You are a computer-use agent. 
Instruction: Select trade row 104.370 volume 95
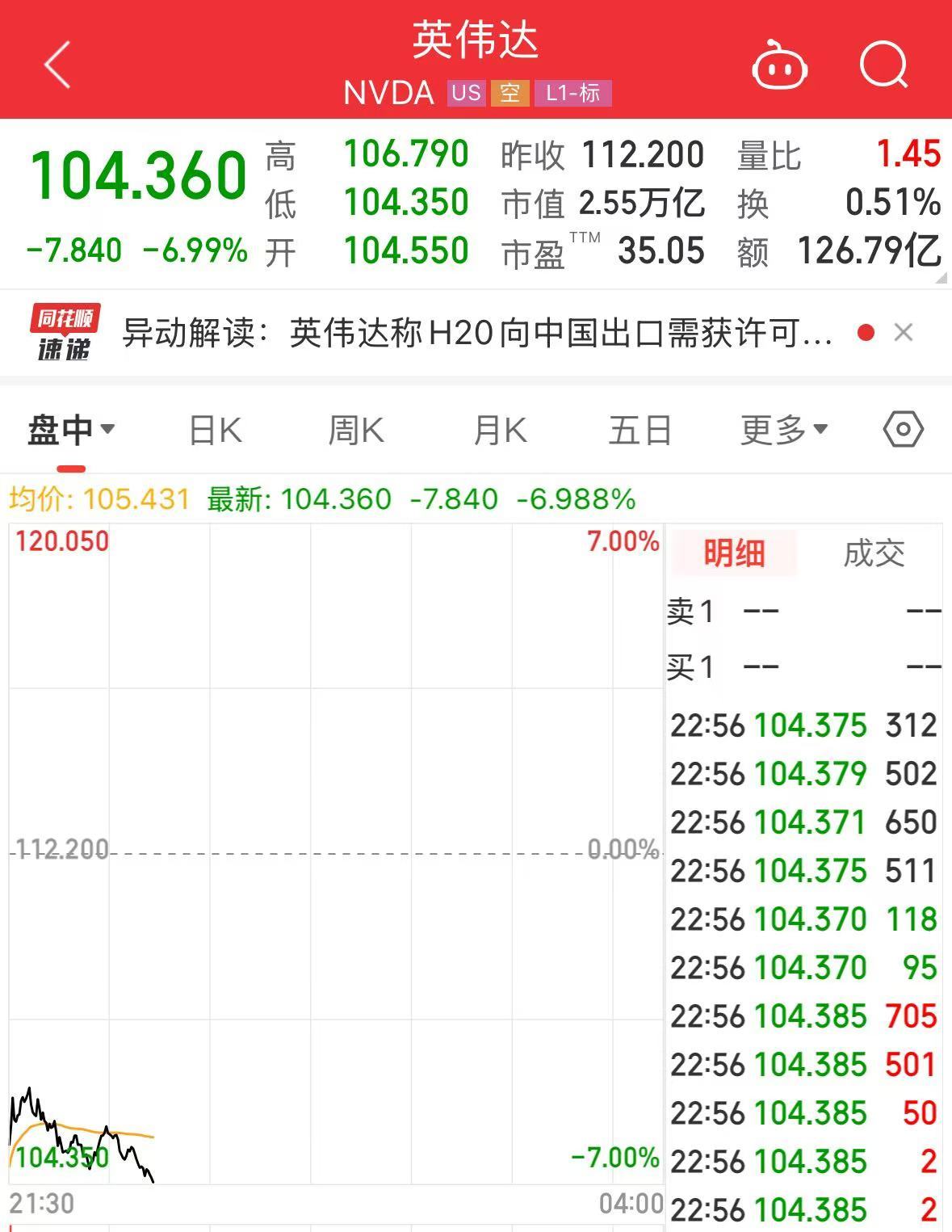(x=804, y=967)
